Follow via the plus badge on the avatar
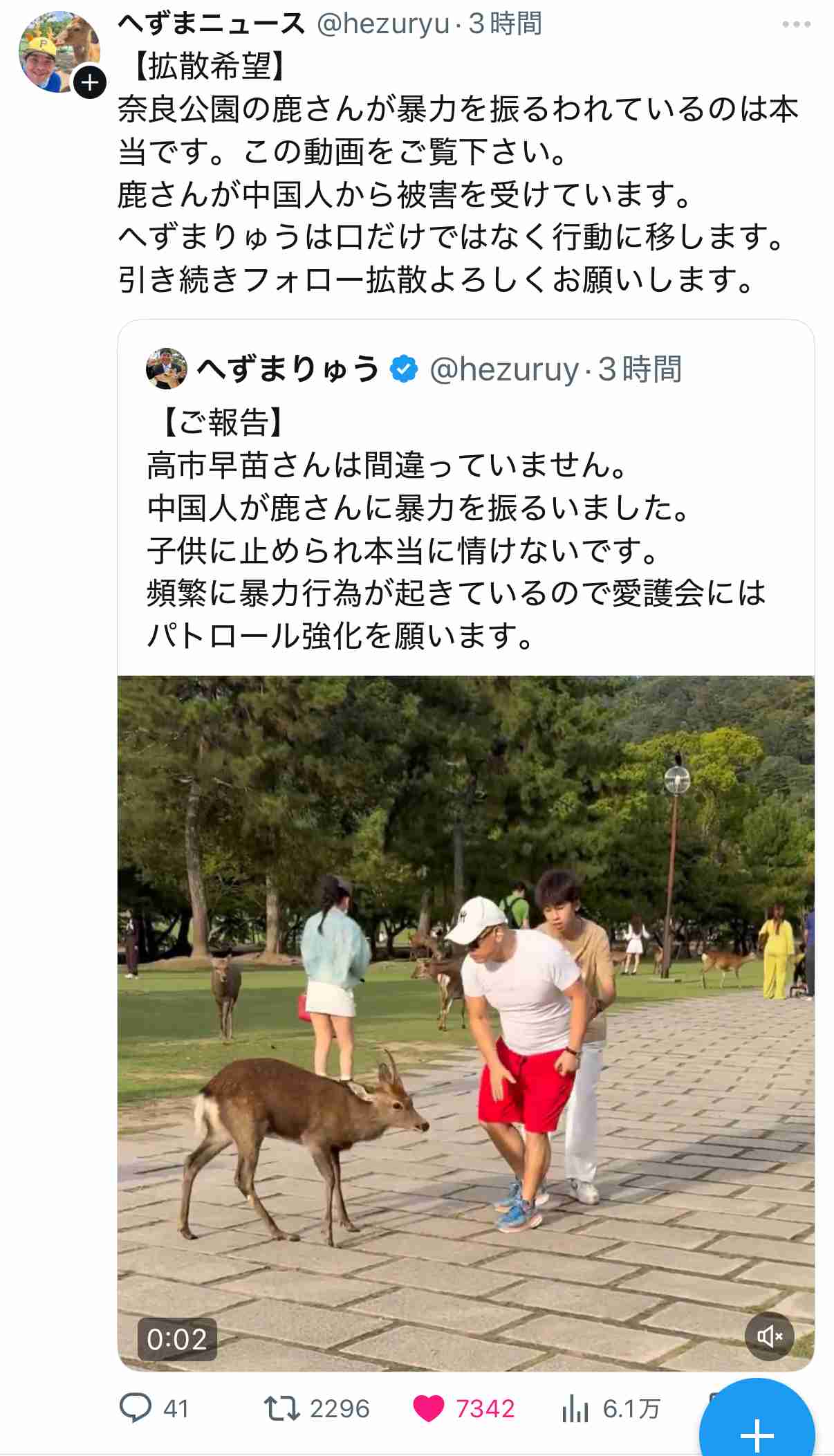This screenshot has height=1456, width=834. [90, 82]
